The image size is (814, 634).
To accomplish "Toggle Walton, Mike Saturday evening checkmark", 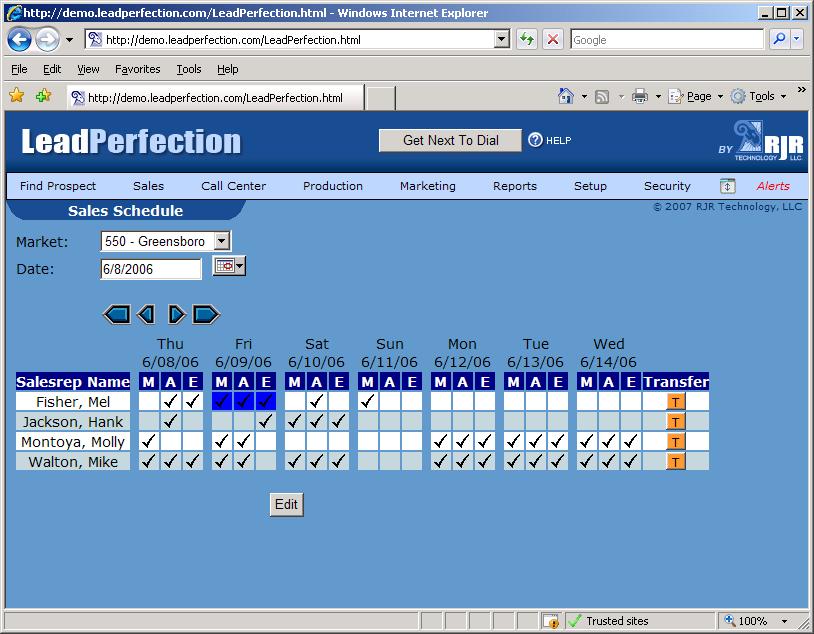I will 339,462.
